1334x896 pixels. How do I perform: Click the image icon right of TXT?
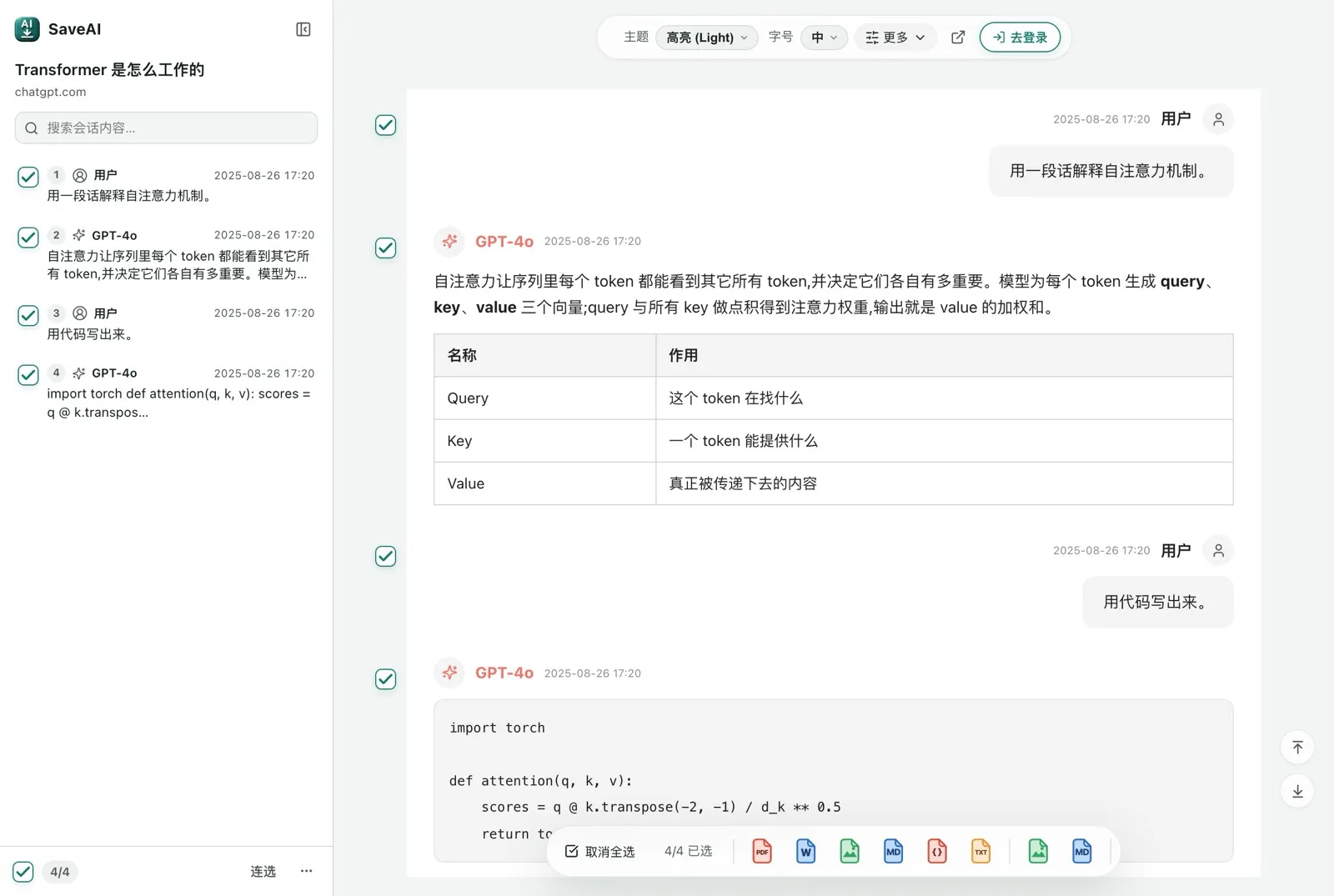click(1038, 851)
